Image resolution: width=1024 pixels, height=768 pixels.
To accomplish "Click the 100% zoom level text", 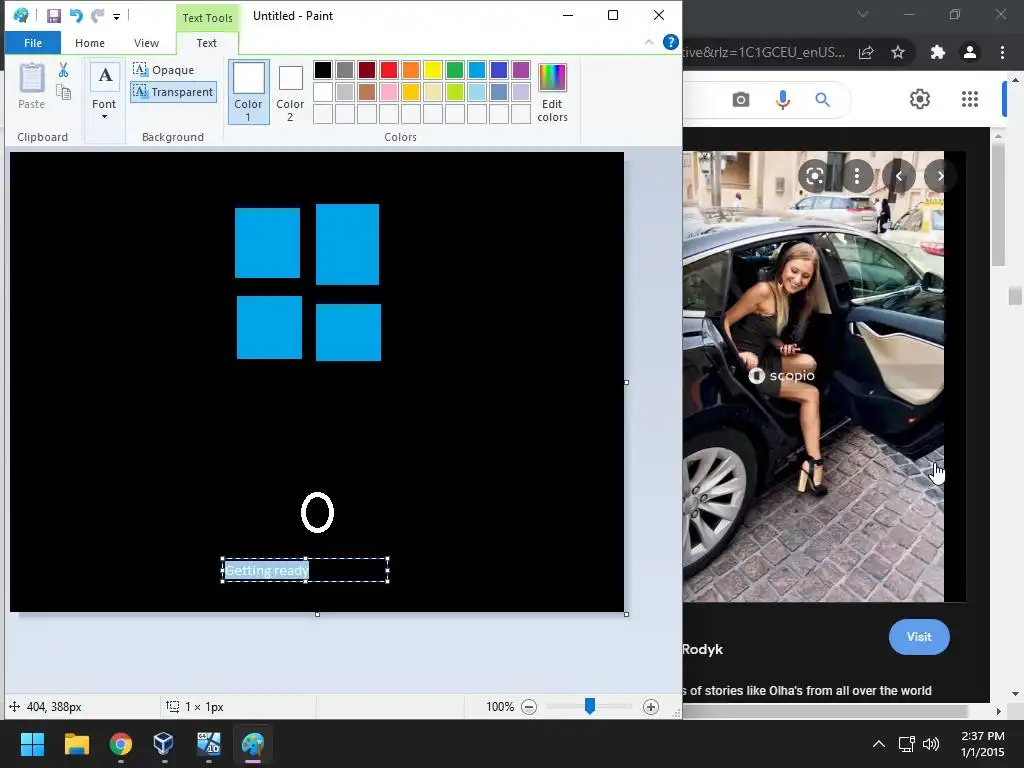I will tap(500, 707).
